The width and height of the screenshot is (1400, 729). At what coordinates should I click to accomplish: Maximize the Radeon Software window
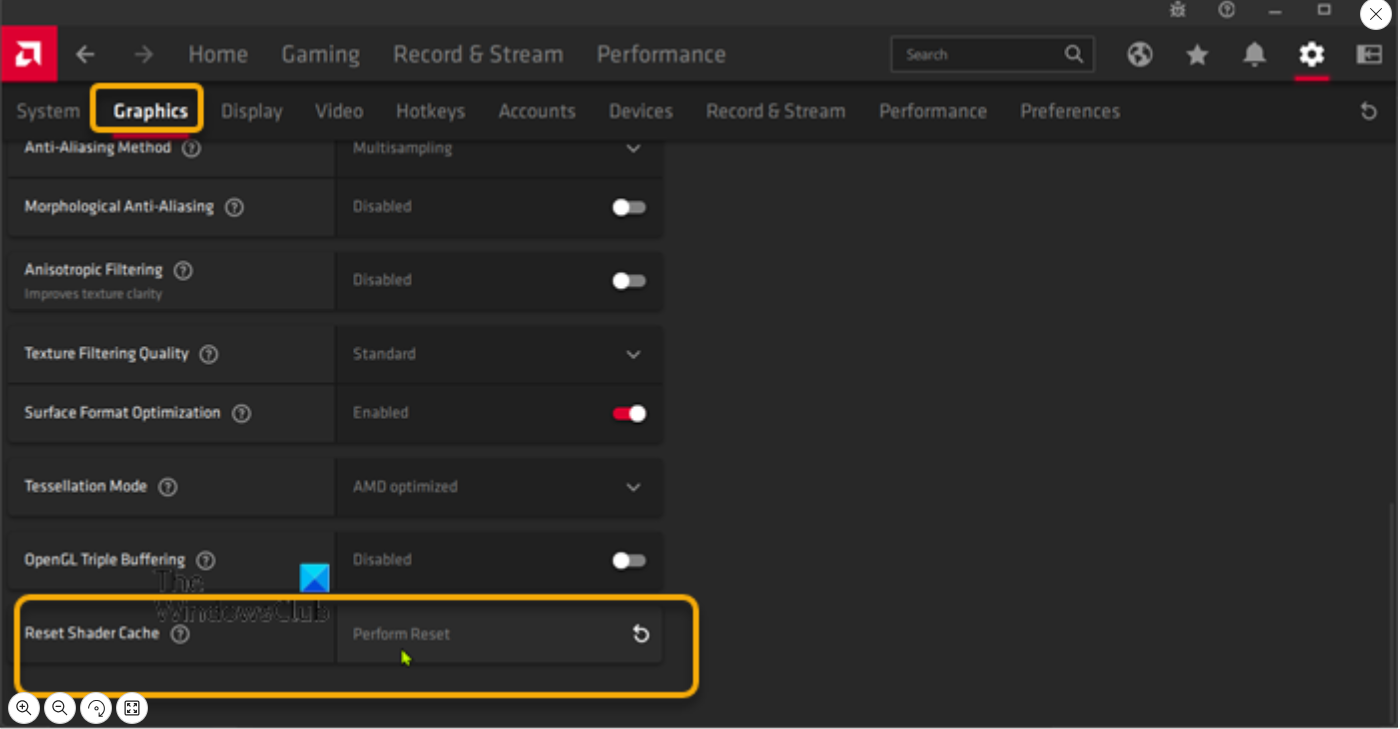1324,10
